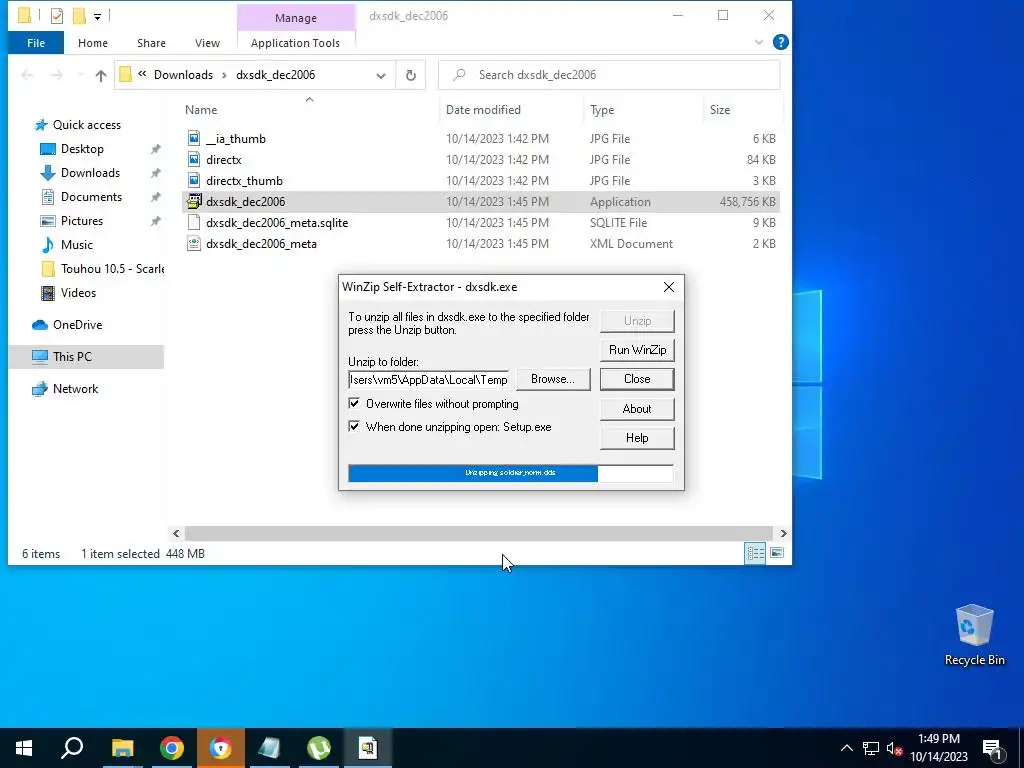
Task: Click the horizontal scrollbar in file list
Action: [x=479, y=534]
